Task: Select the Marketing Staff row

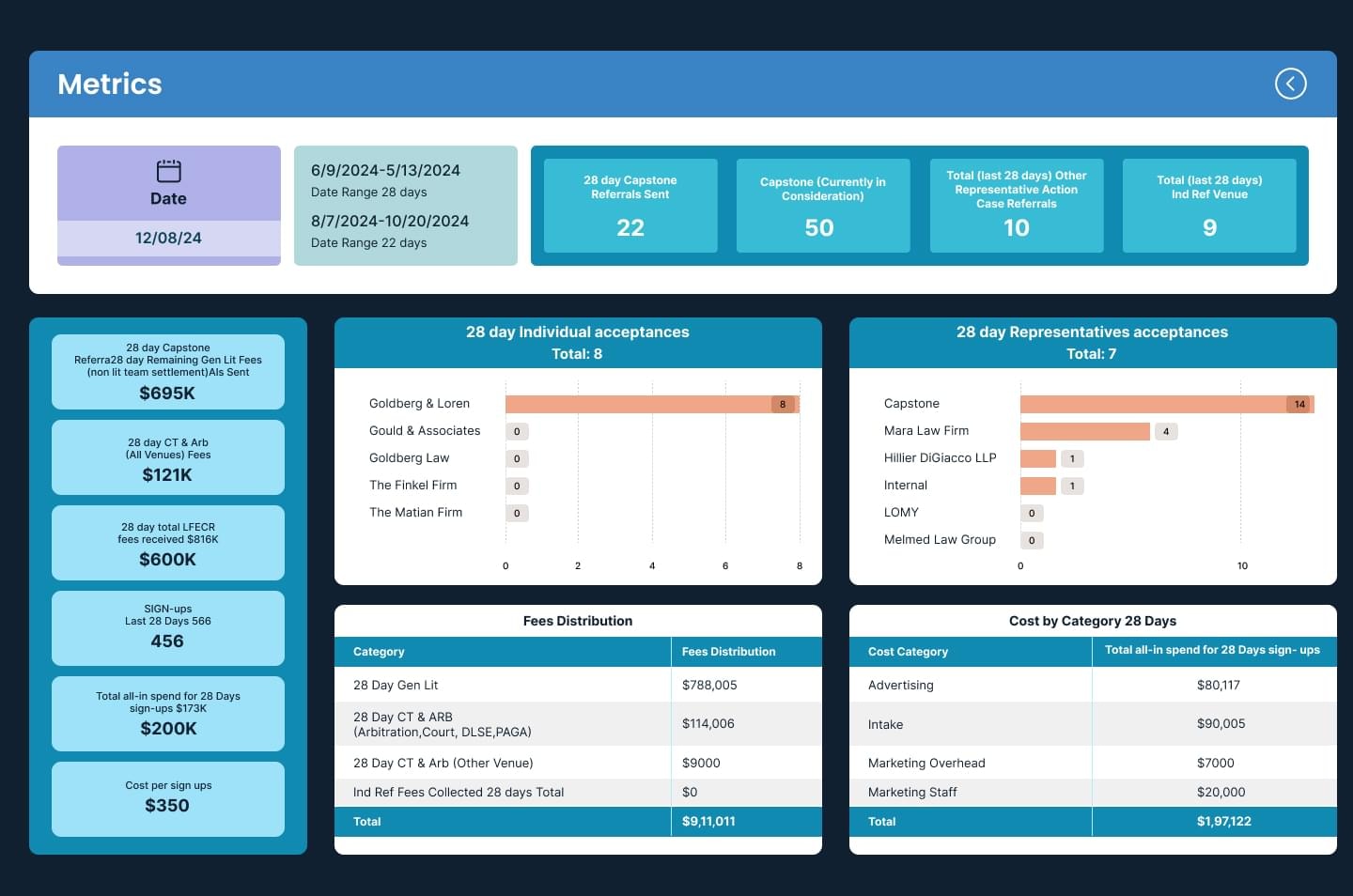Action: 1093,793
